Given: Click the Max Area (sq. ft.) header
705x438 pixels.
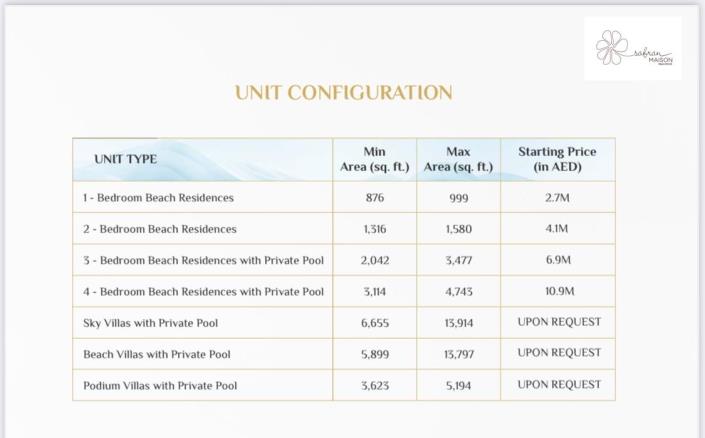Looking at the screenshot, I should (458, 159).
